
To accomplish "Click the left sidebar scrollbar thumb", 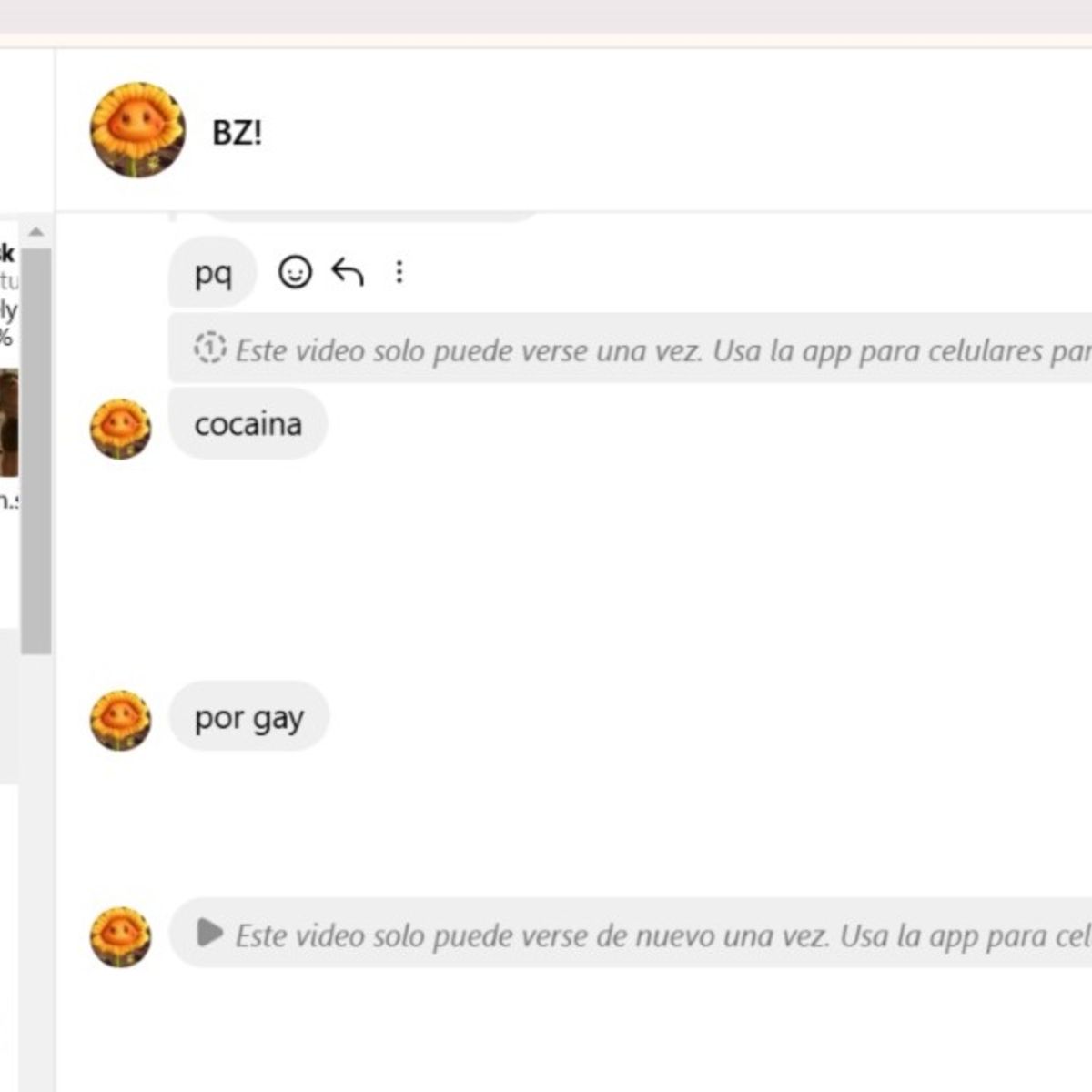I will 35,450.
